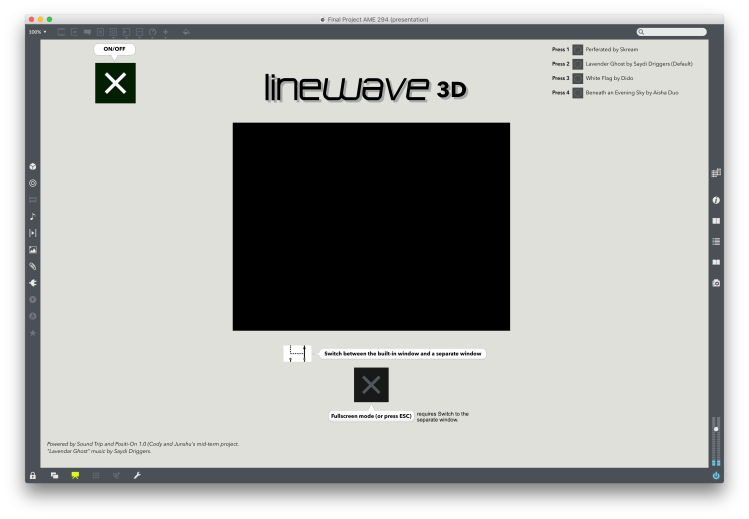
Task: Open the camera snapshots icon in right sidebar
Action: point(716,283)
